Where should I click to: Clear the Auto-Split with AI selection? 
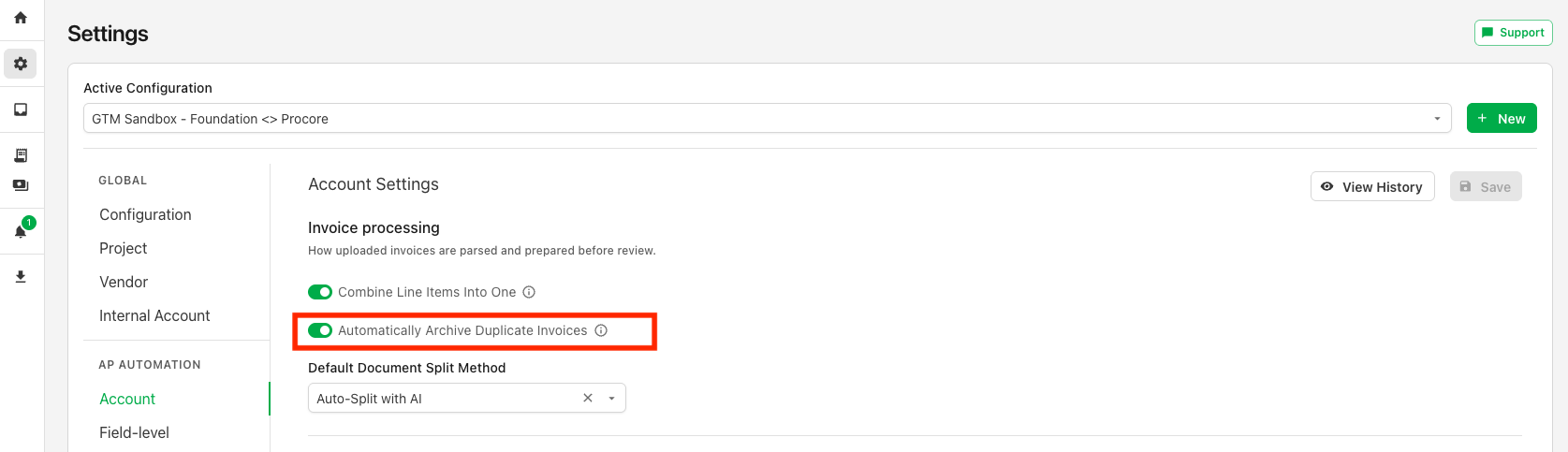tap(588, 398)
